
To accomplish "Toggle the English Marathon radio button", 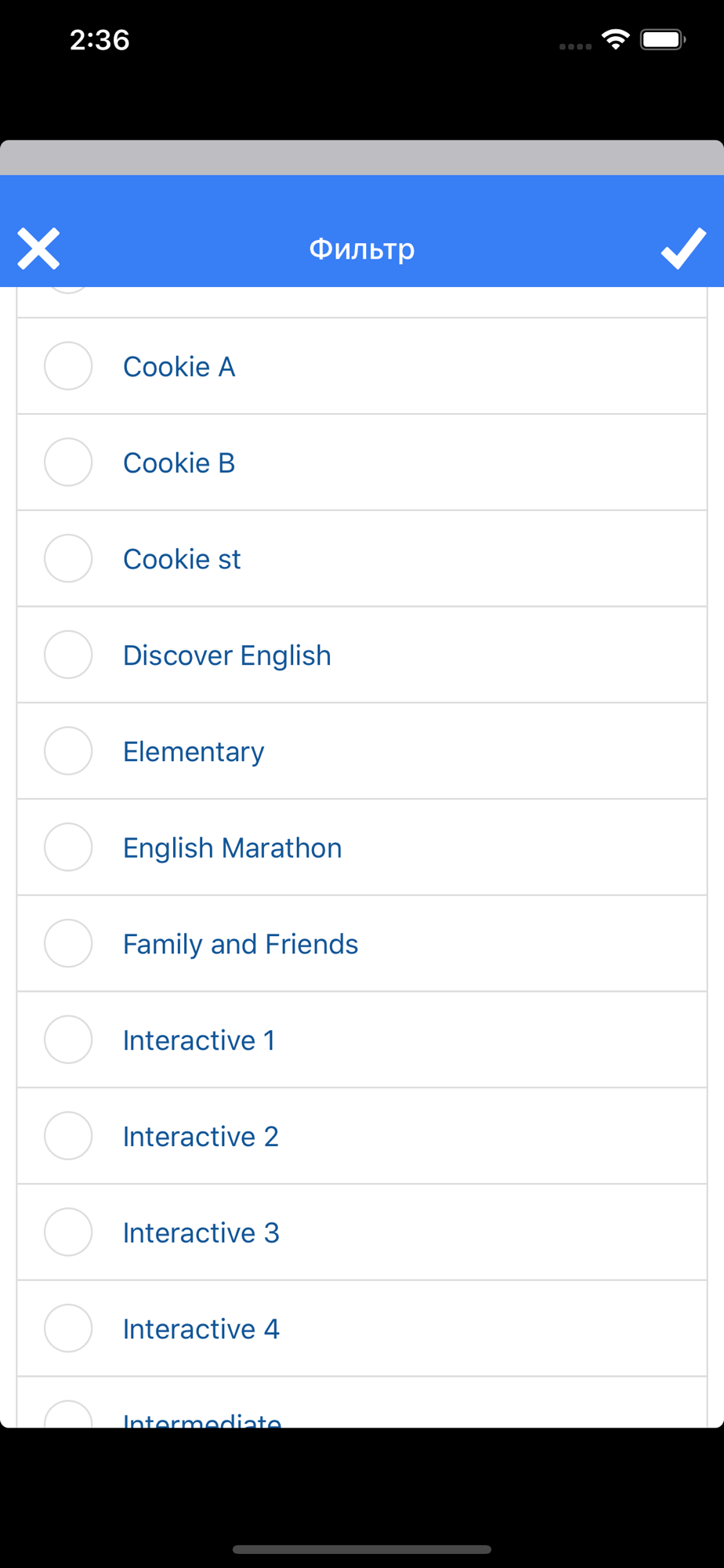I will pyautogui.click(x=68, y=848).
